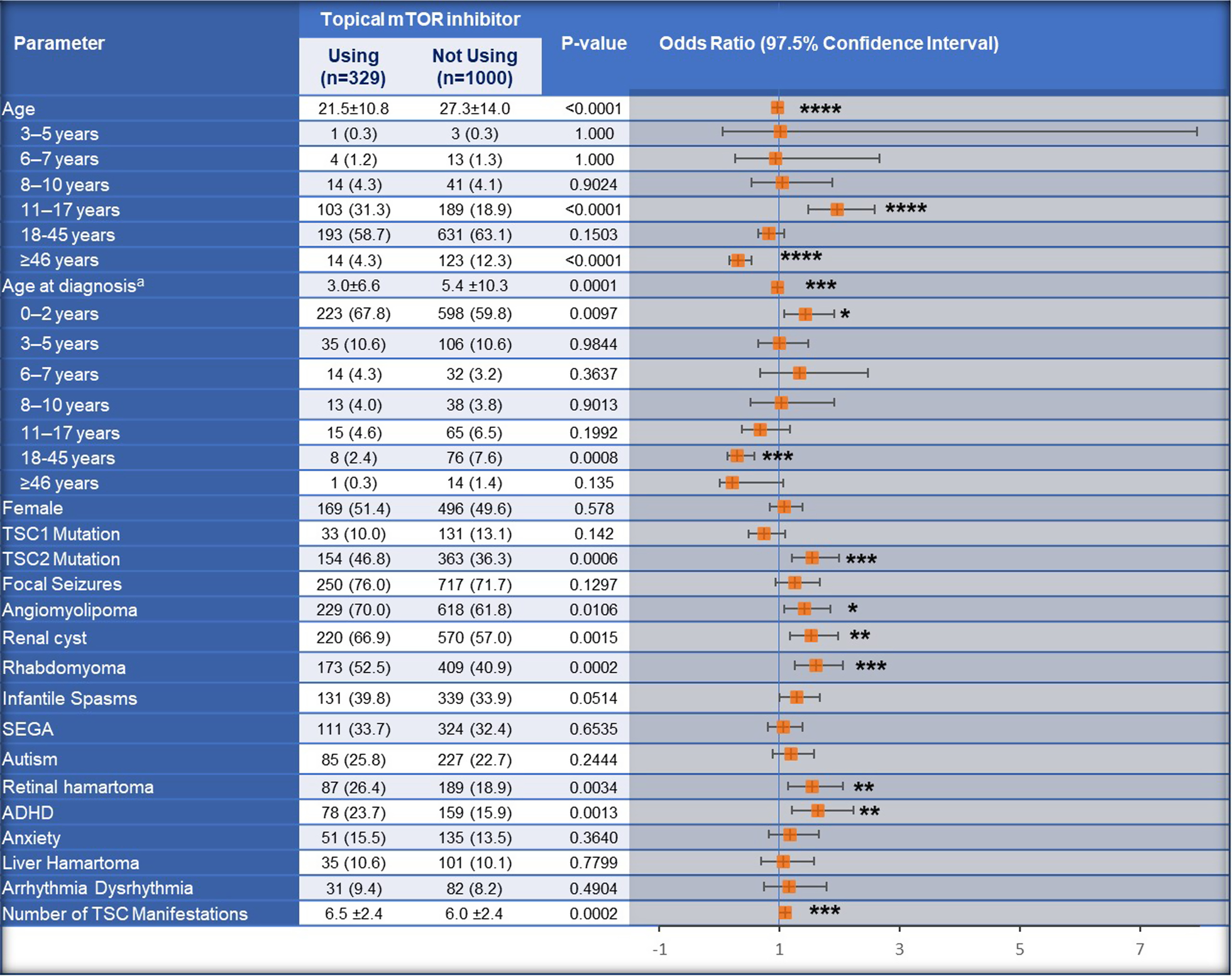Click the x-axis label '5'
Image resolution: width=1232 pixels, height=976 pixels.
(x=1020, y=949)
